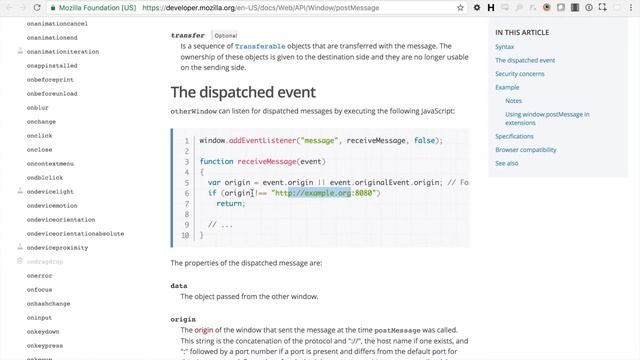Screen dimensions: 640x360
Task: Open ondeviceorientation sidebar entry
Action: pyautogui.click(x=61, y=220)
